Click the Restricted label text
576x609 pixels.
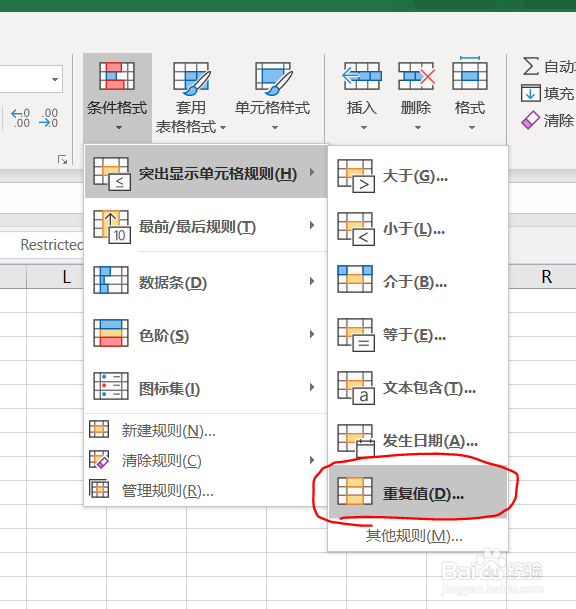52,245
